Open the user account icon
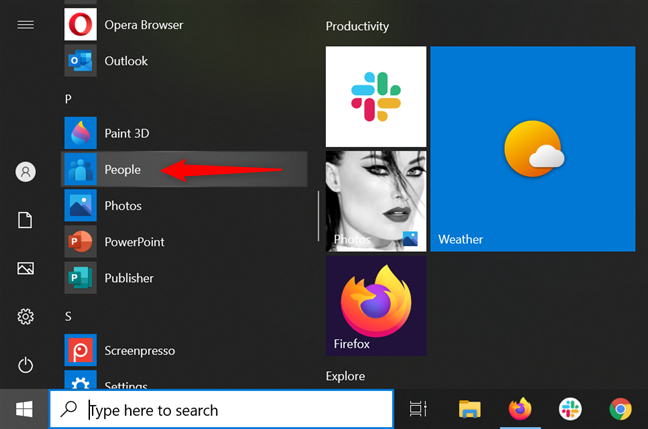The width and height of the screenshot is (648, 429). pyautogui.click(x=26, y=172)
